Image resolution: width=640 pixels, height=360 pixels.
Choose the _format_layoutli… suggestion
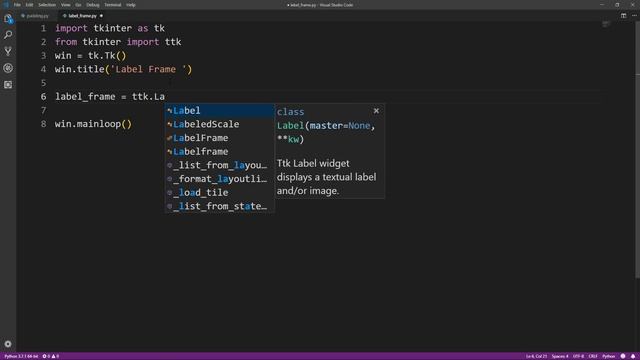tap(220, 179)
